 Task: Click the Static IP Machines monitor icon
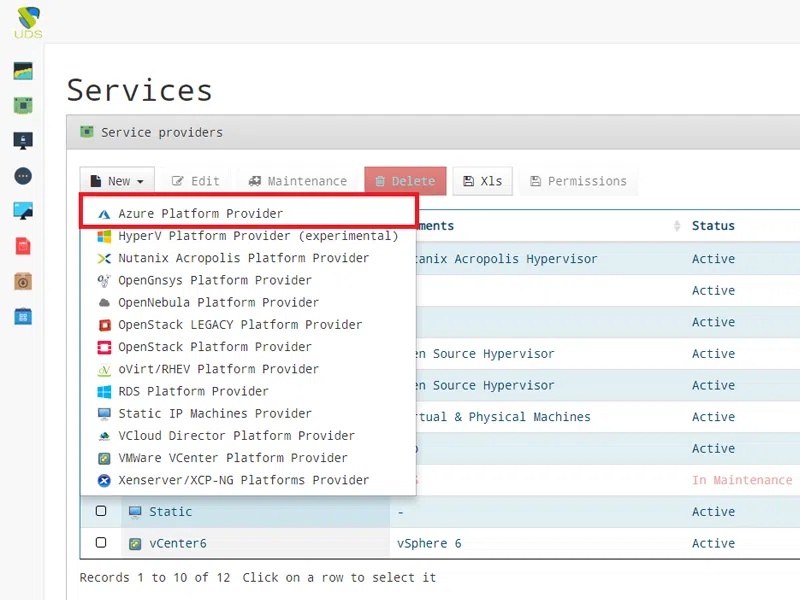click(104, 414)
